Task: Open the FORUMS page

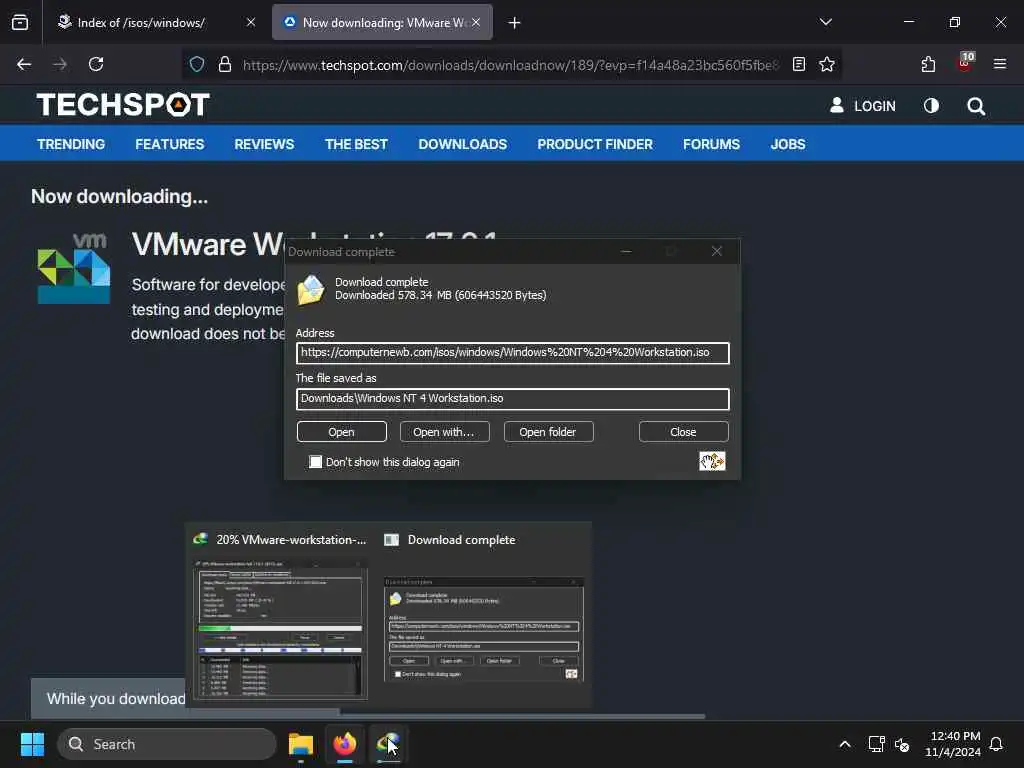Action: pos(711,144)
